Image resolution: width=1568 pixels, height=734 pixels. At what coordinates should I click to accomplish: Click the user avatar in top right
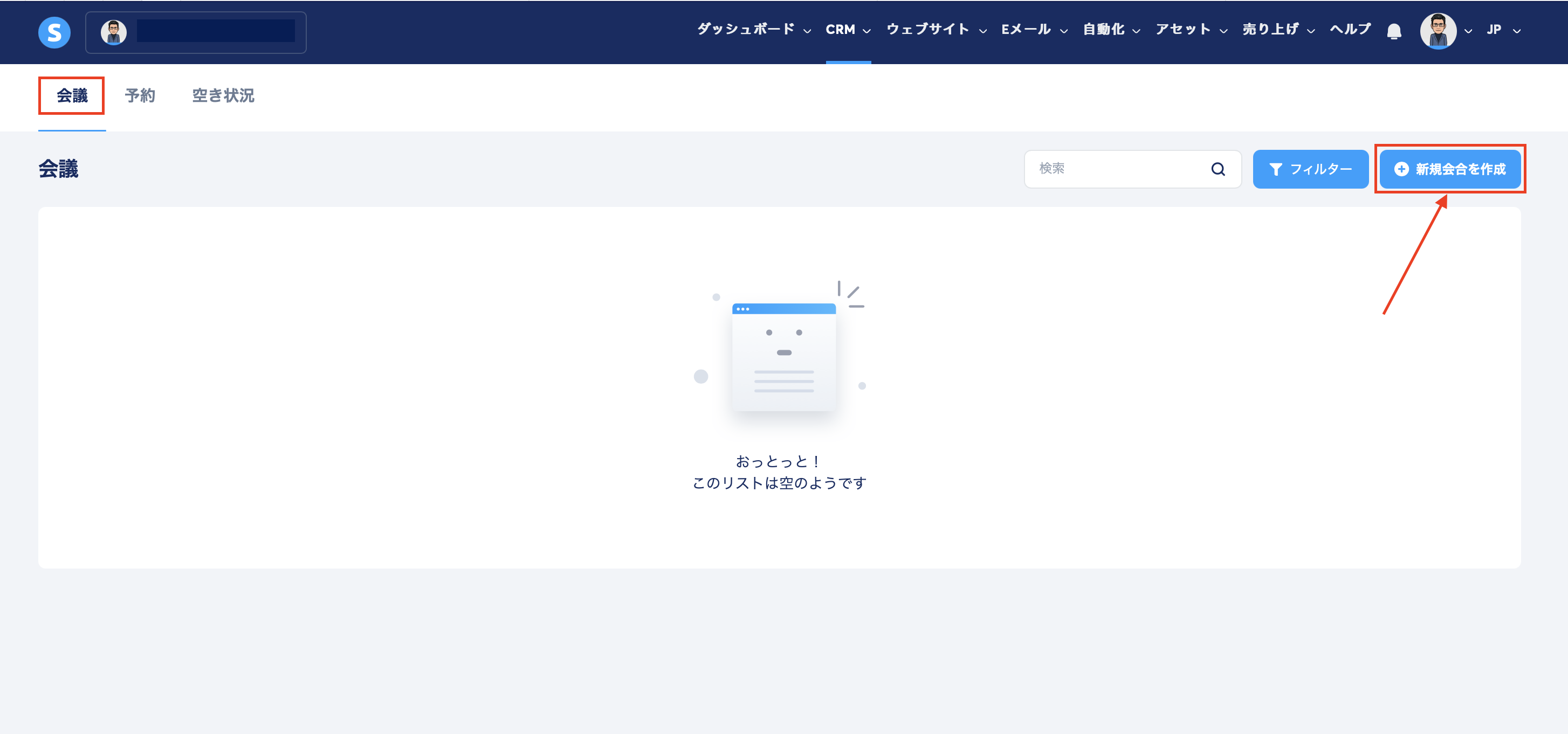coord(1438,31)
